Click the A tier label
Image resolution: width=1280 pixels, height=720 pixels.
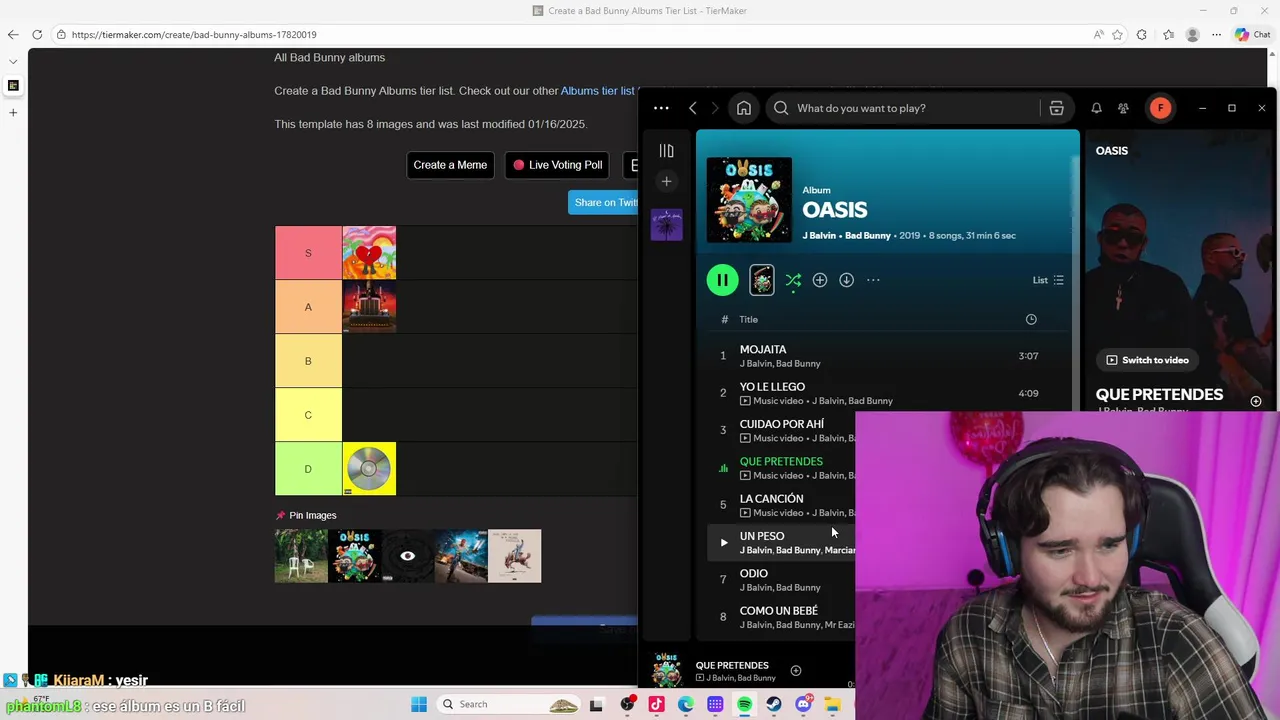coord(308,307)
